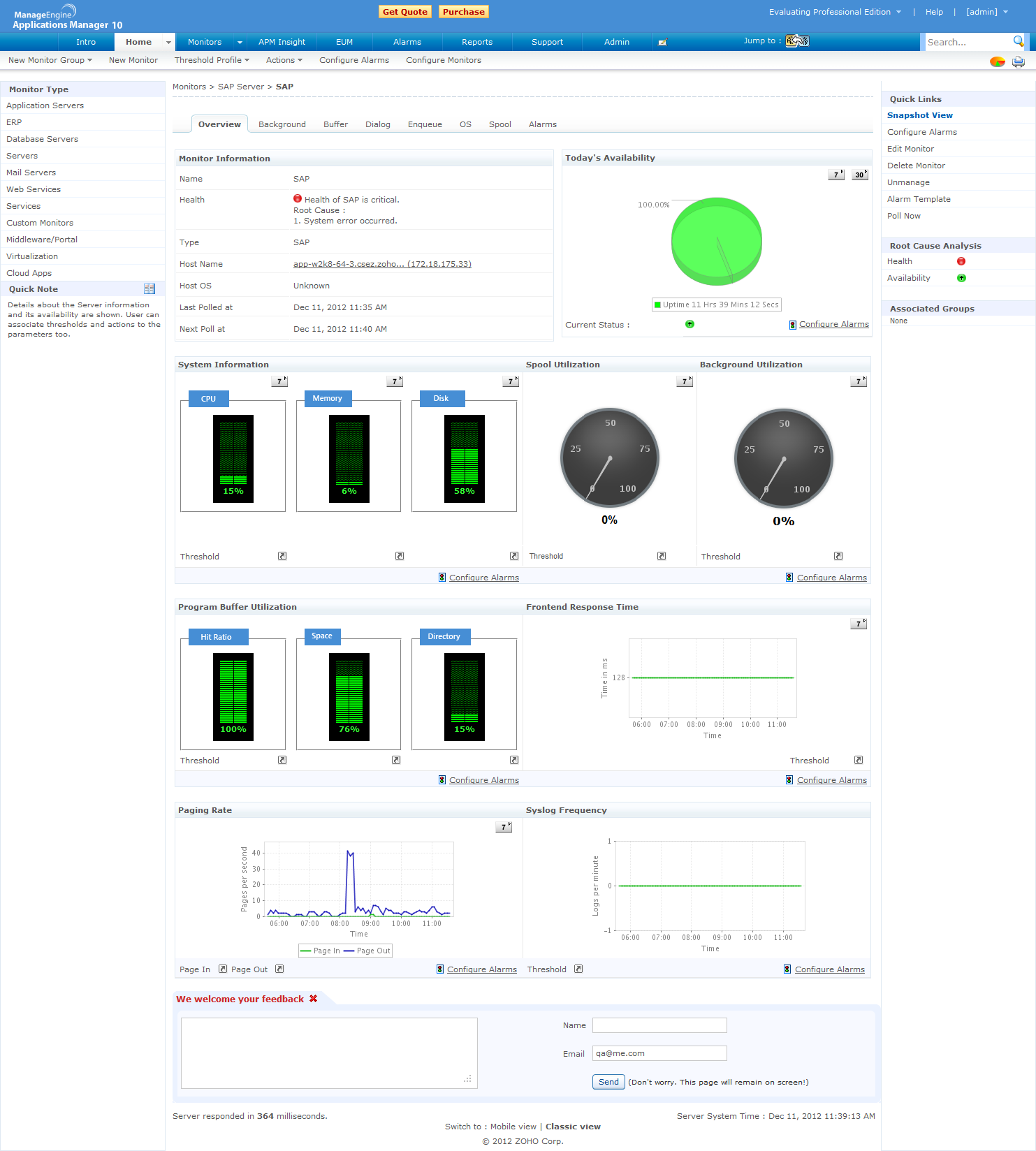Open the Threshold Profile dropdown

pos(212,60)
